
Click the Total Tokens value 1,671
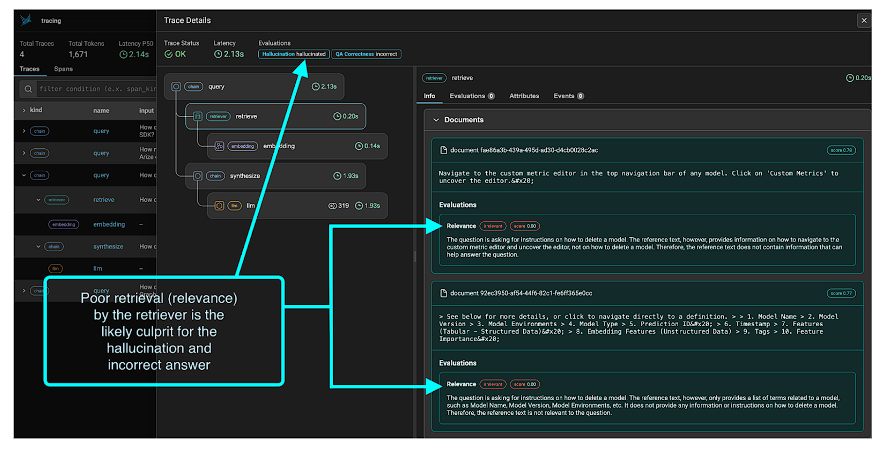pos(78,54)
